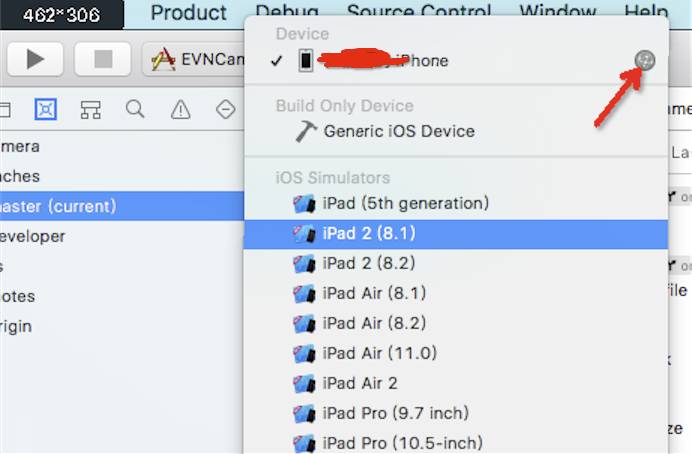The width and height of the screenshot is (692, 454).
Task: Choose the iPad Air (8.1) simulator
Action: (x=456, y=293)
